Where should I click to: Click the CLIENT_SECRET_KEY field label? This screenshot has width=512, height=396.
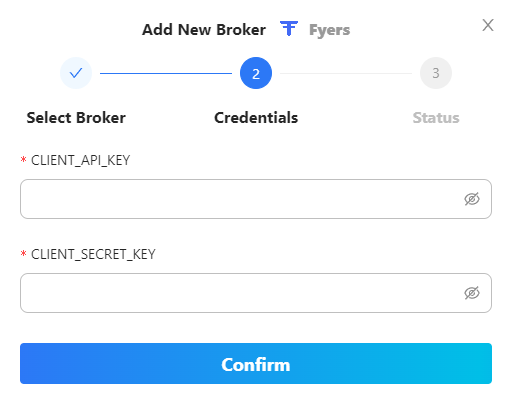(93, 254)
